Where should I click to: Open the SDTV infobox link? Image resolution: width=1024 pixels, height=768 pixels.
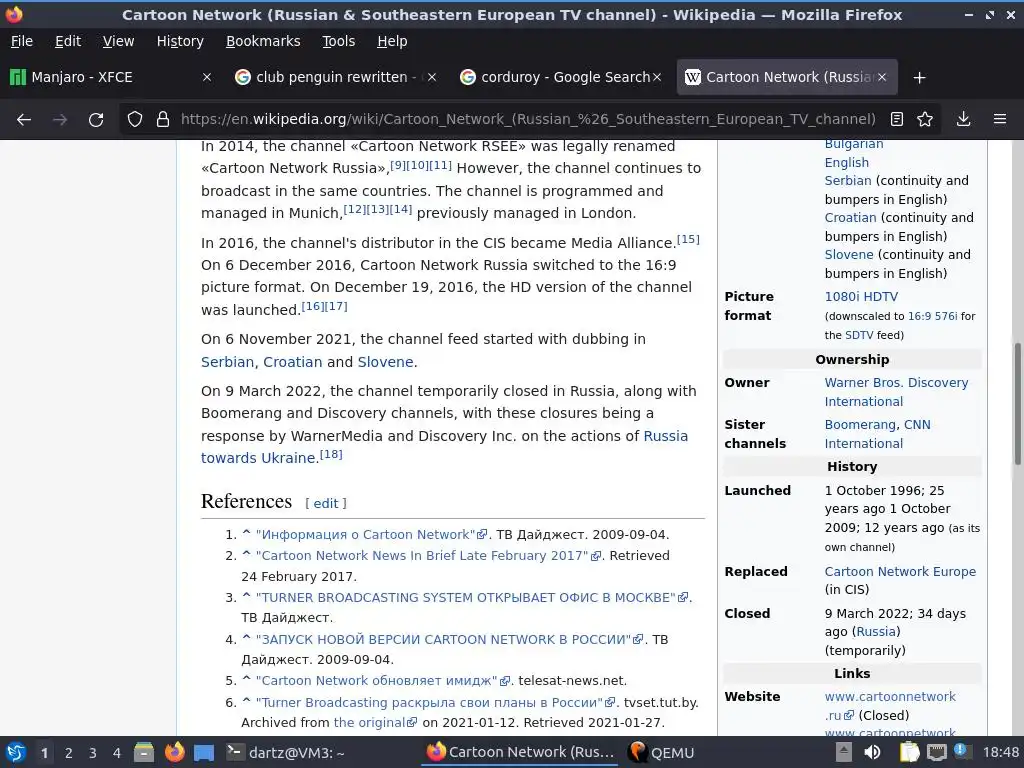859,335
